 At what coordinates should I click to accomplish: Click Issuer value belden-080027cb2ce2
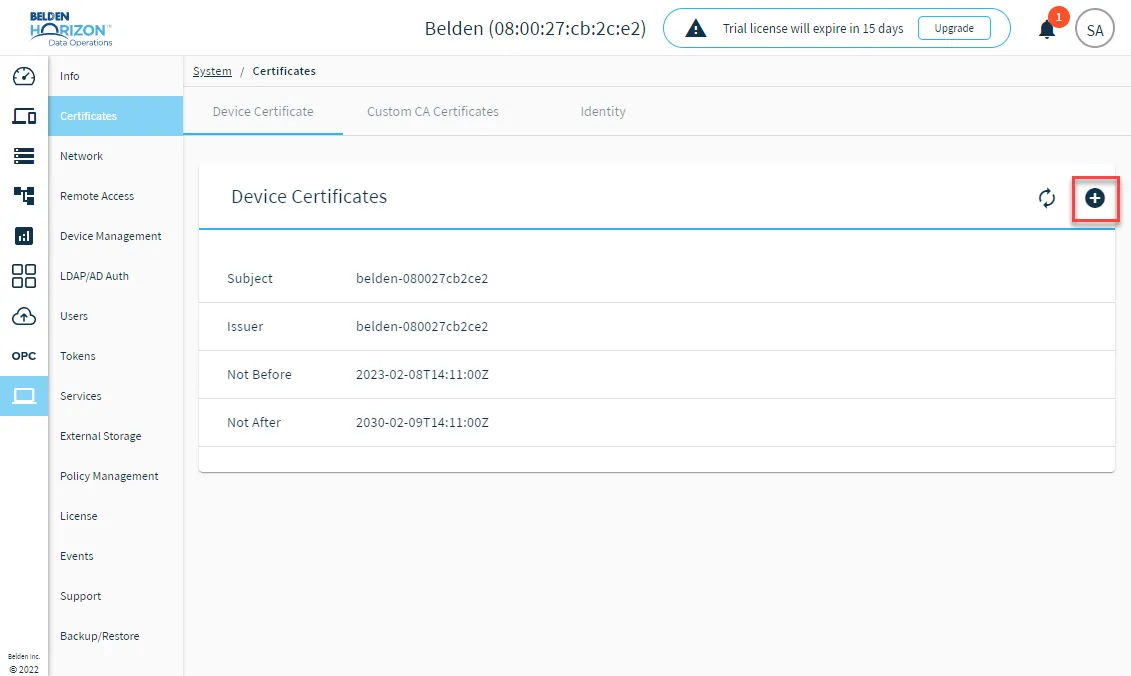(422, 326)
